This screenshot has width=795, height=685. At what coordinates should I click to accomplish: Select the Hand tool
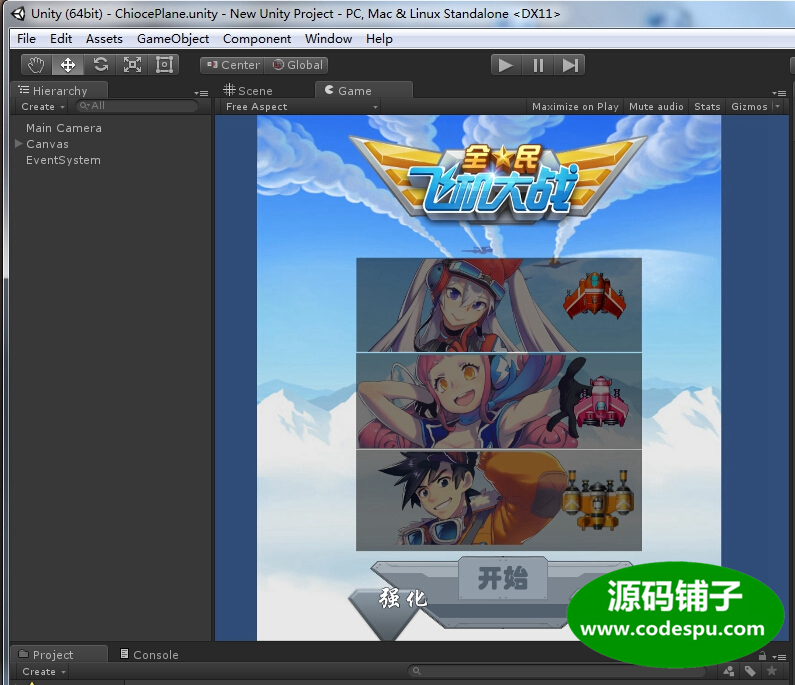click(x=36, y=65)
